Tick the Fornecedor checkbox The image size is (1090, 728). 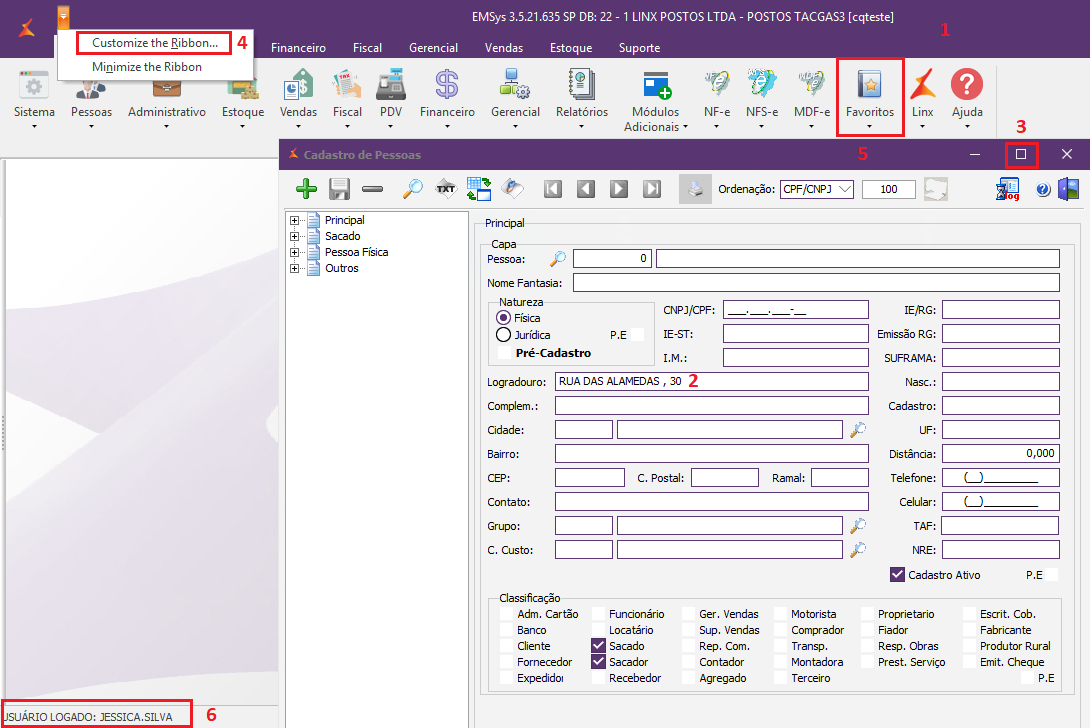coord(507,662)
